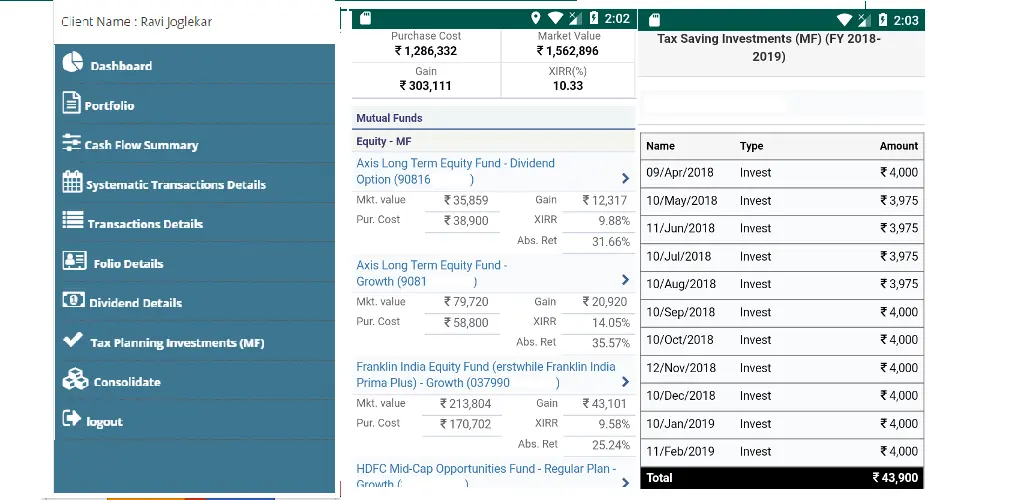Click the Dashboard pie chart icon

click(72, 62)
